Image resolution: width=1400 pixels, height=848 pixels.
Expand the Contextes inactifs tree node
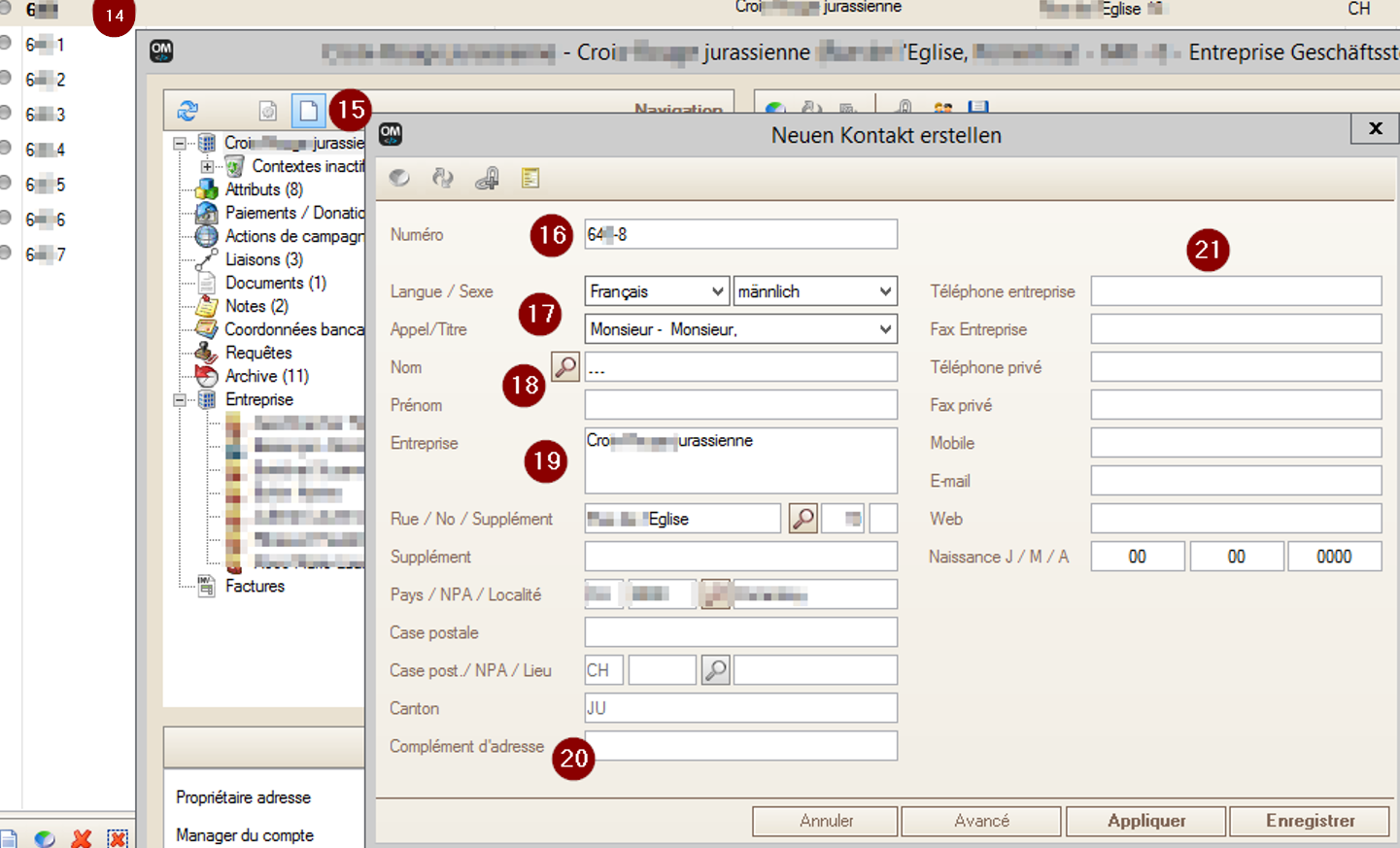pos(207,167)
